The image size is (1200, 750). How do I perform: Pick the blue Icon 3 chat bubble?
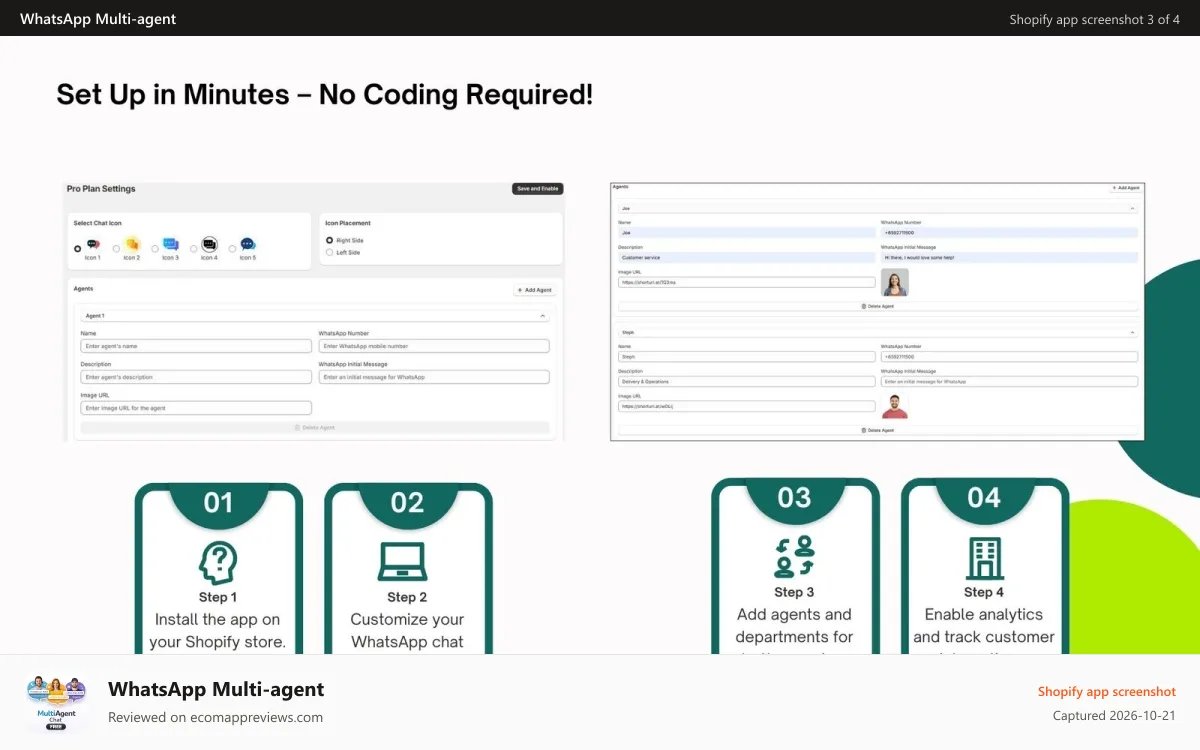coord(171,245)
